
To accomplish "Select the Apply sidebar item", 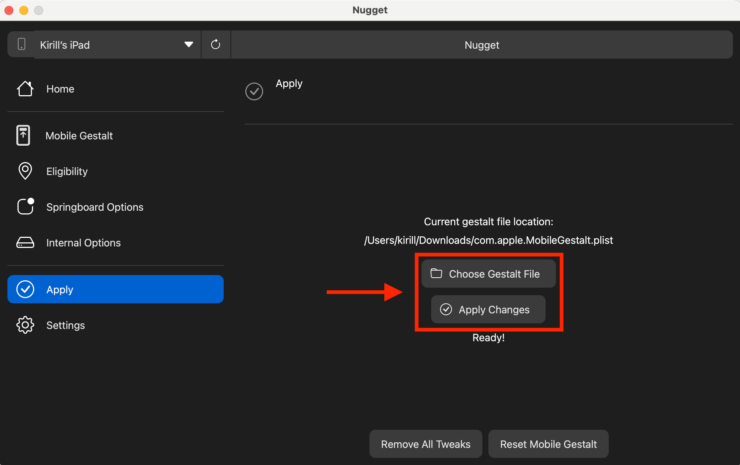I will (x=115, y=289).
